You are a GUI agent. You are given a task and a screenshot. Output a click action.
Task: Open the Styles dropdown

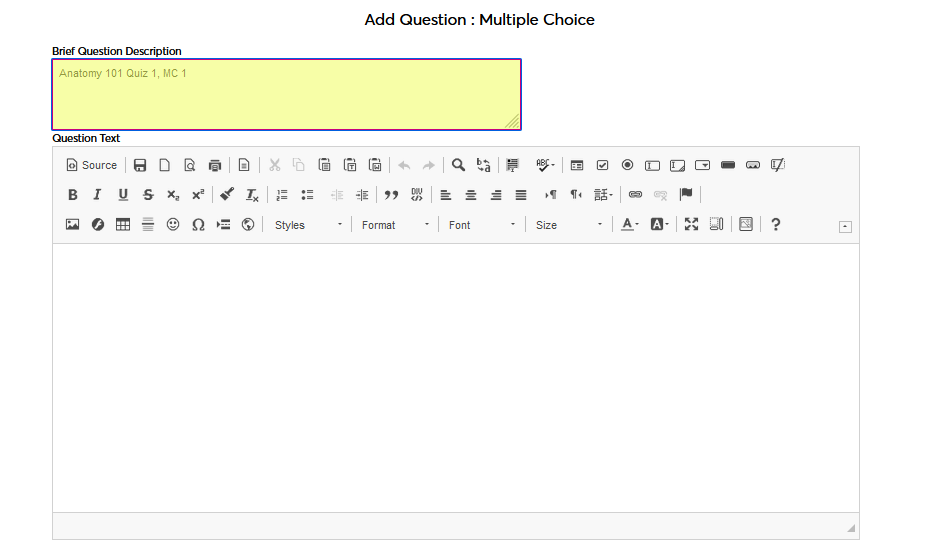308,225
